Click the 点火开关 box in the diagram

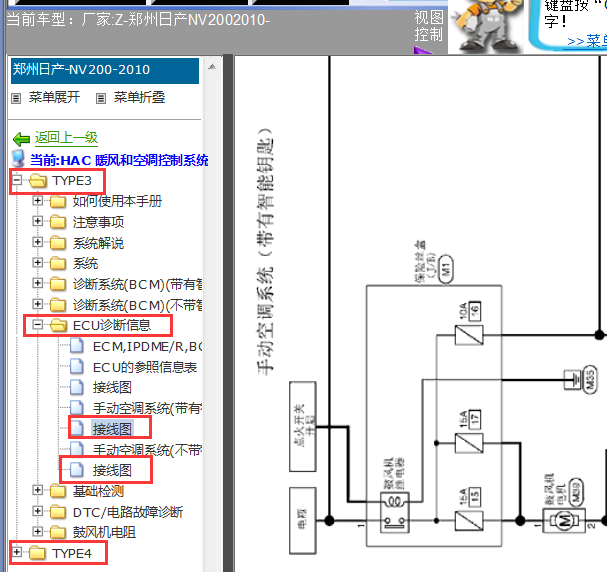pyautogui.click(x=303, y=426)
